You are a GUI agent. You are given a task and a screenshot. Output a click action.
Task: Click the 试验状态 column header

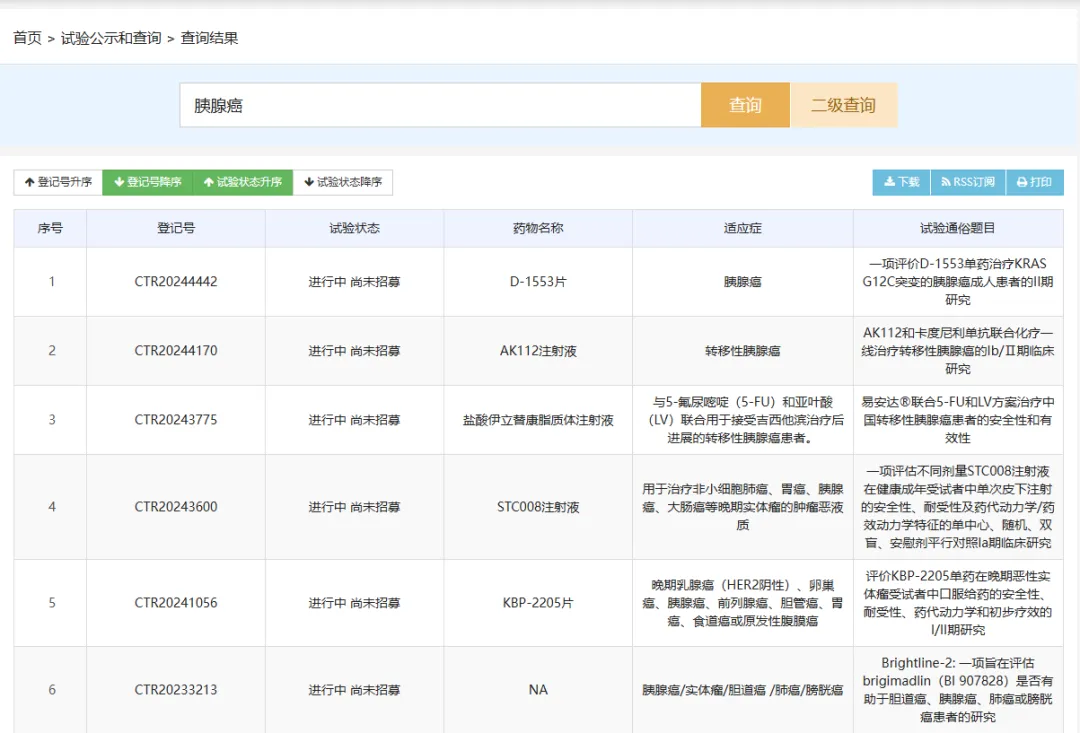click(354, 228)
